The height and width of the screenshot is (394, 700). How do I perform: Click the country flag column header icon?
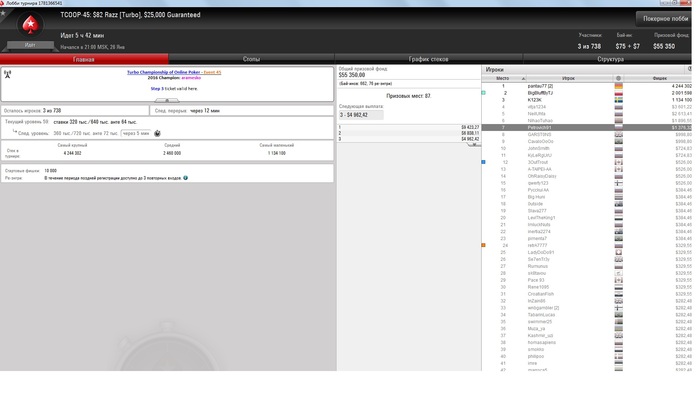tap(618, 78)
